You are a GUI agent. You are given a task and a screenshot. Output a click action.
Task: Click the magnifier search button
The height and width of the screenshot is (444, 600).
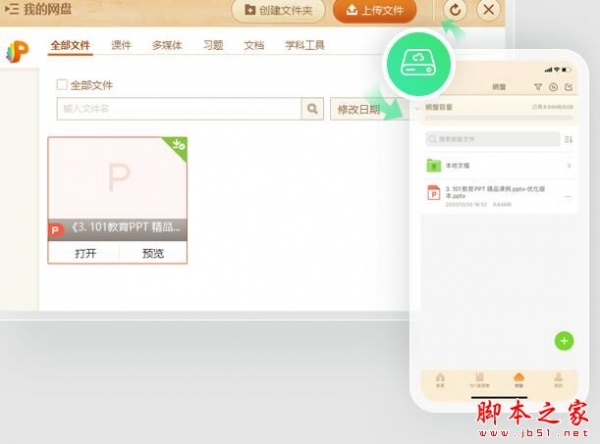[313, 109]
